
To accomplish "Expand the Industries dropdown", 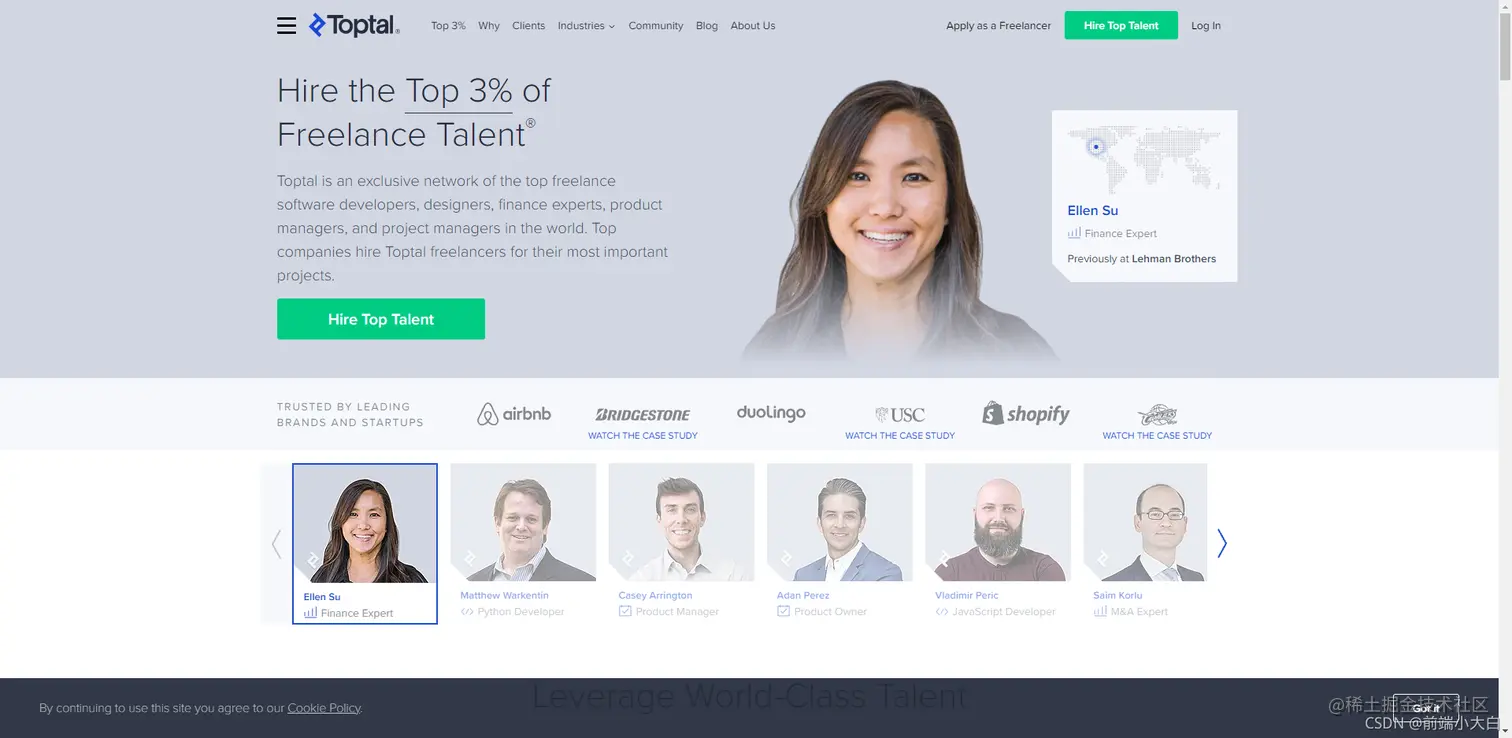I will tap(586, 26).
